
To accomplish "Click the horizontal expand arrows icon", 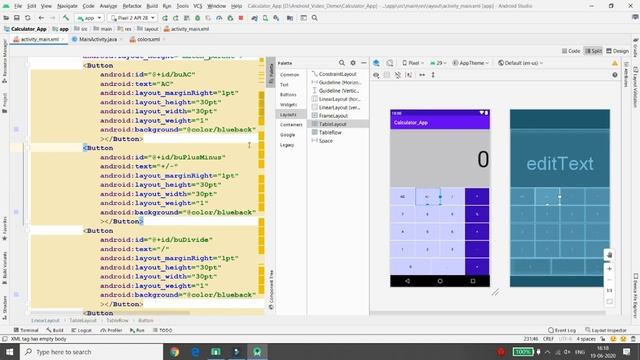I will (422, 75).
